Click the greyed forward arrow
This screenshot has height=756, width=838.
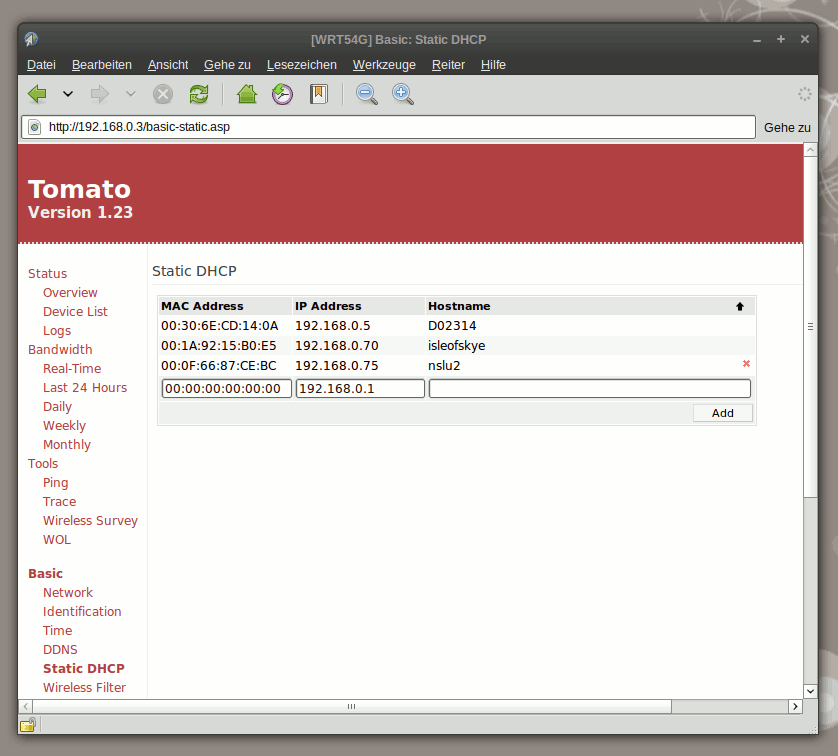[x=100, y=94]
